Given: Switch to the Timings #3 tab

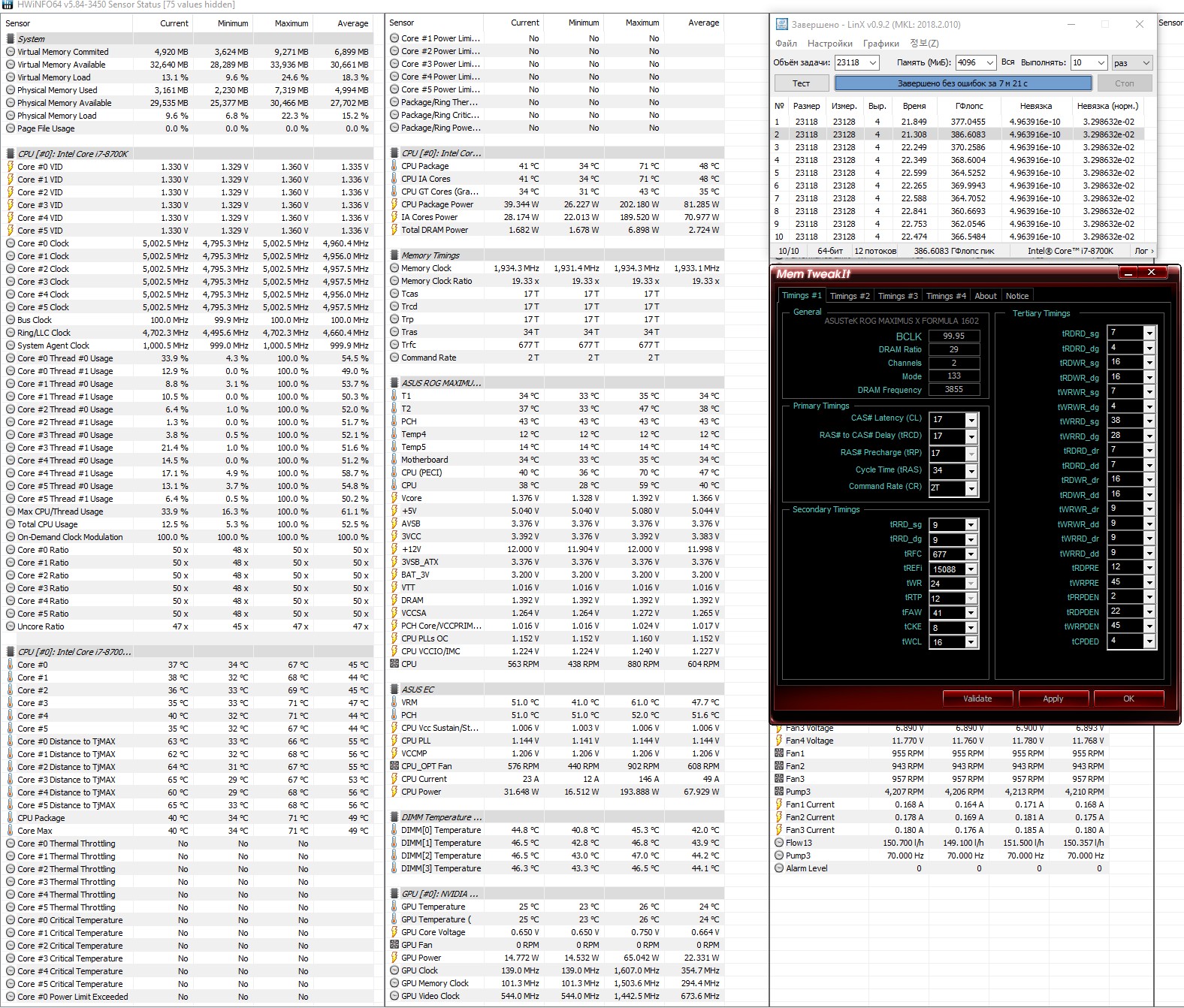Looking at the screenshot, I should pyautogui.click(x=898, y=296).
